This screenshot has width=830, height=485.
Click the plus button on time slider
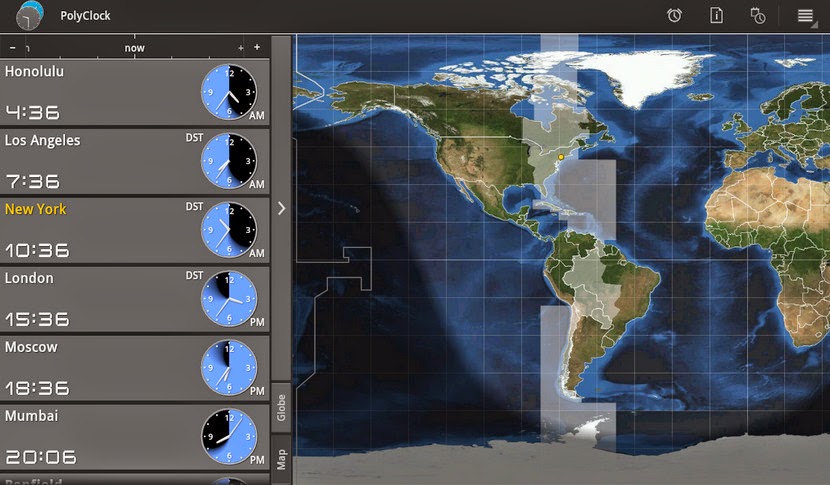pyautogui.click(x=257, y=47)
